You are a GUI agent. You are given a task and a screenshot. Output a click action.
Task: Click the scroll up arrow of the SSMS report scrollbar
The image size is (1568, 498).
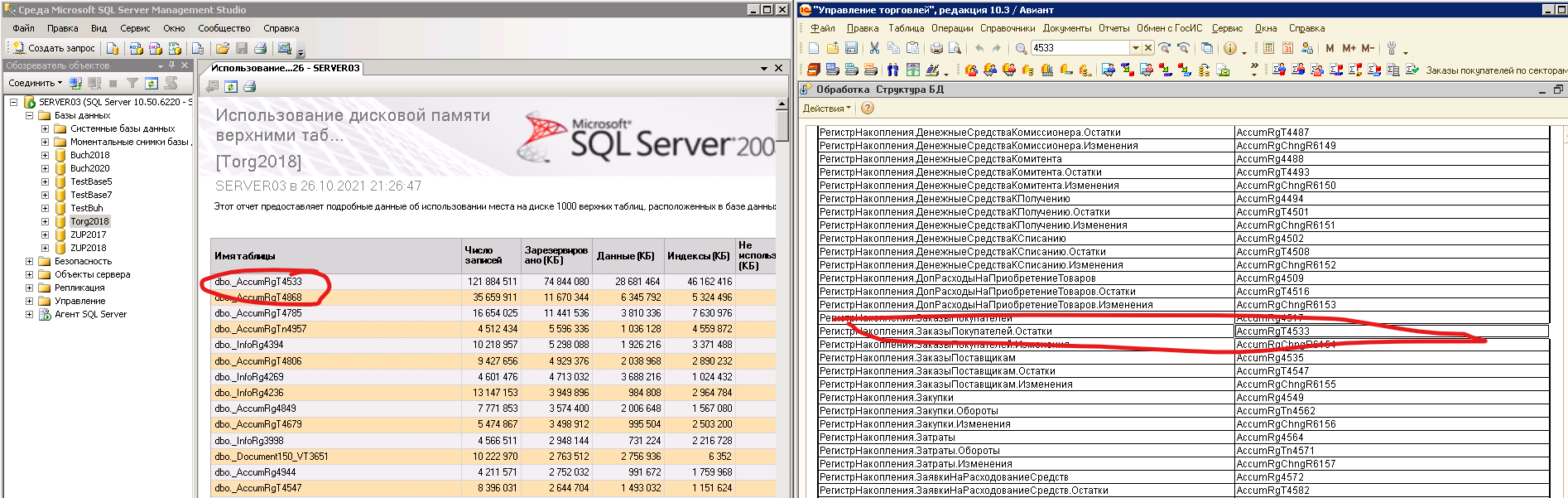coord(782,104)
